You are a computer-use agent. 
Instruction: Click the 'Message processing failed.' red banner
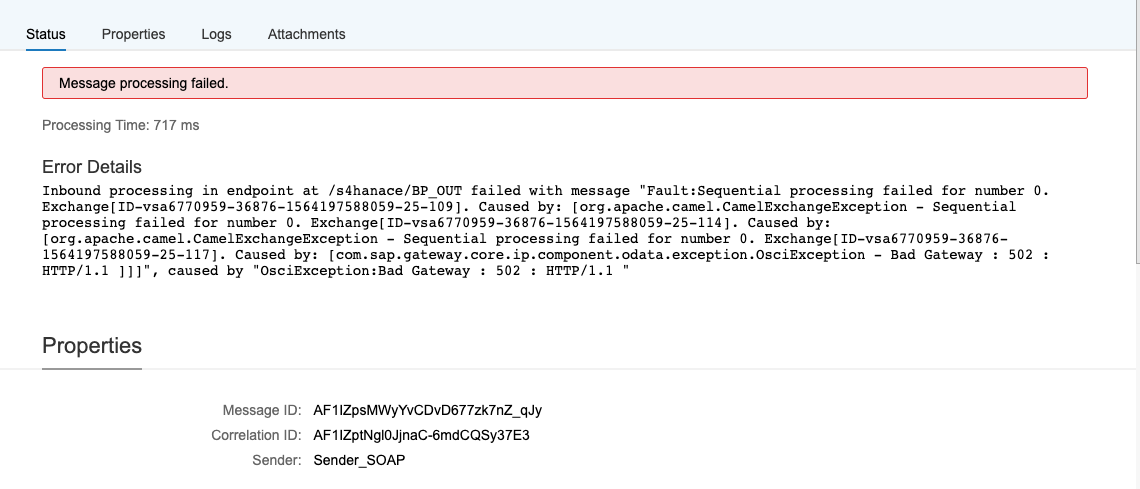pyautogui.click(x=565, y=83)
